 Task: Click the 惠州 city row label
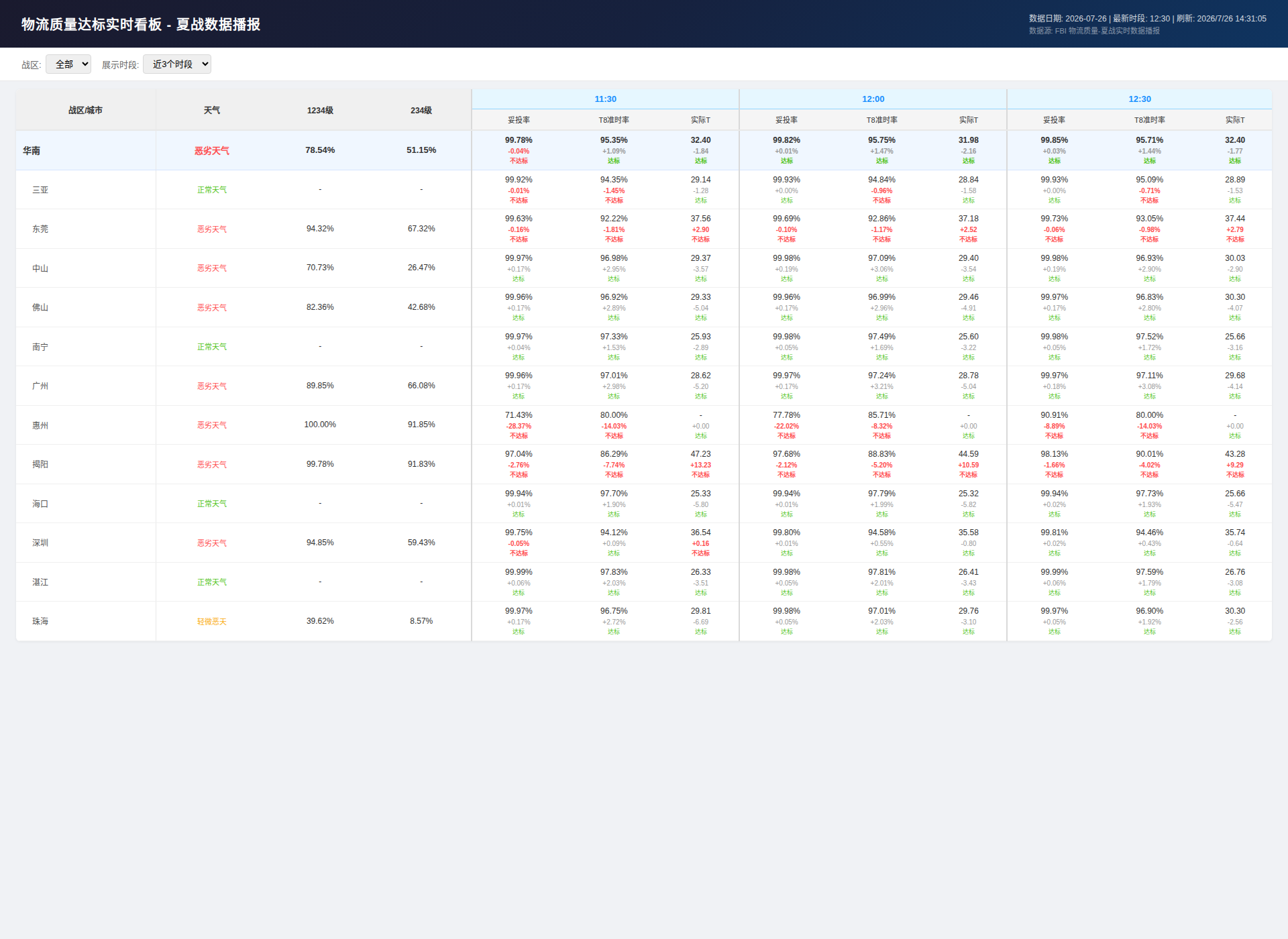point(40,425)
